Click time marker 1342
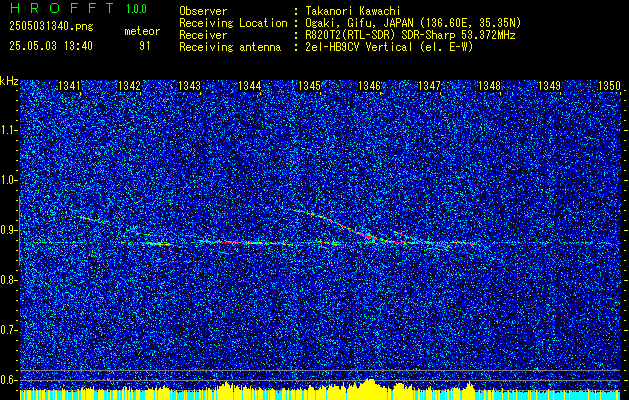Viewport: 629px width, 400px height. [129, 86]
